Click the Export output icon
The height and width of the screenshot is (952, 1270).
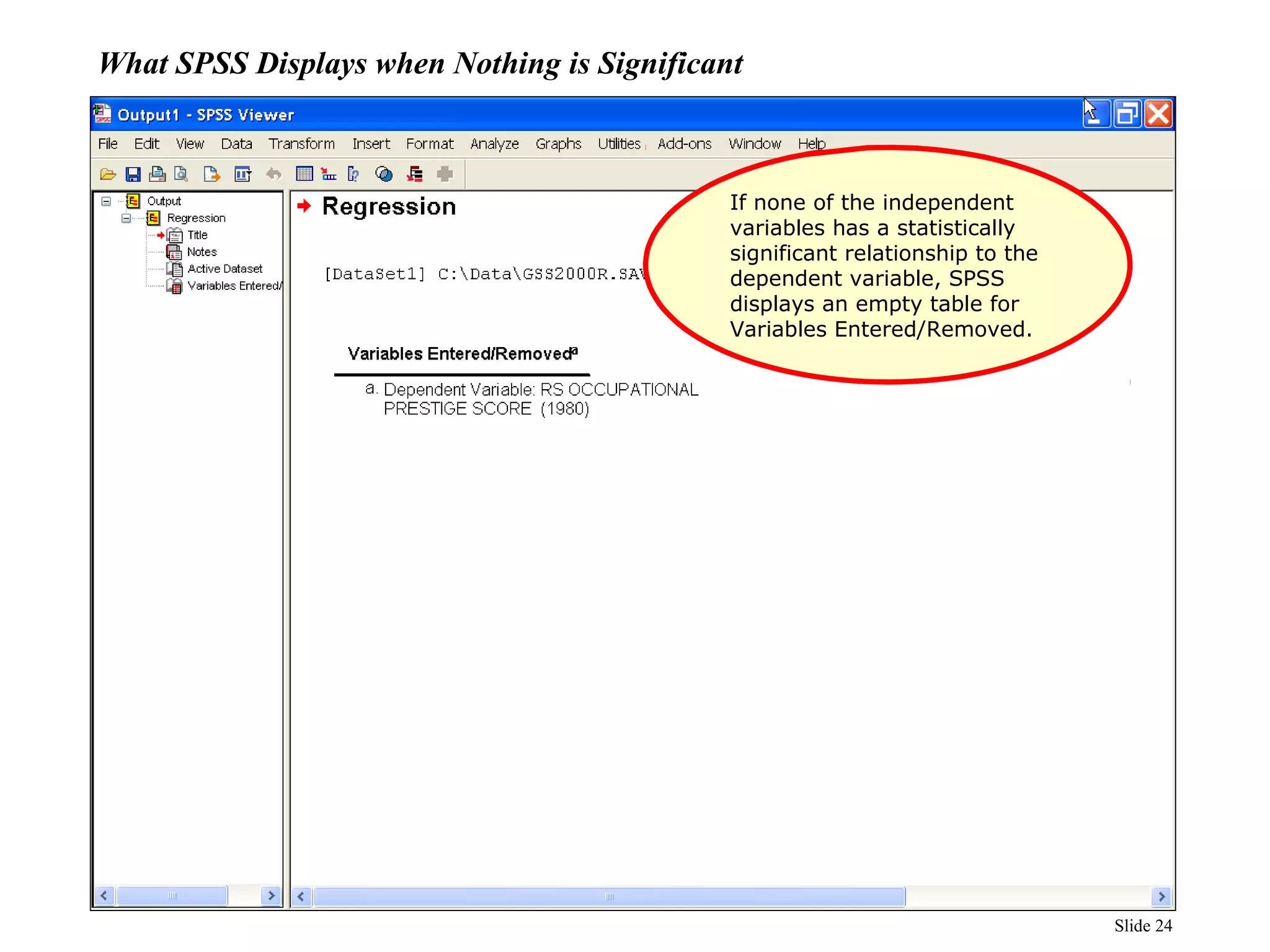pyautogui.click(x=211, y=175)
